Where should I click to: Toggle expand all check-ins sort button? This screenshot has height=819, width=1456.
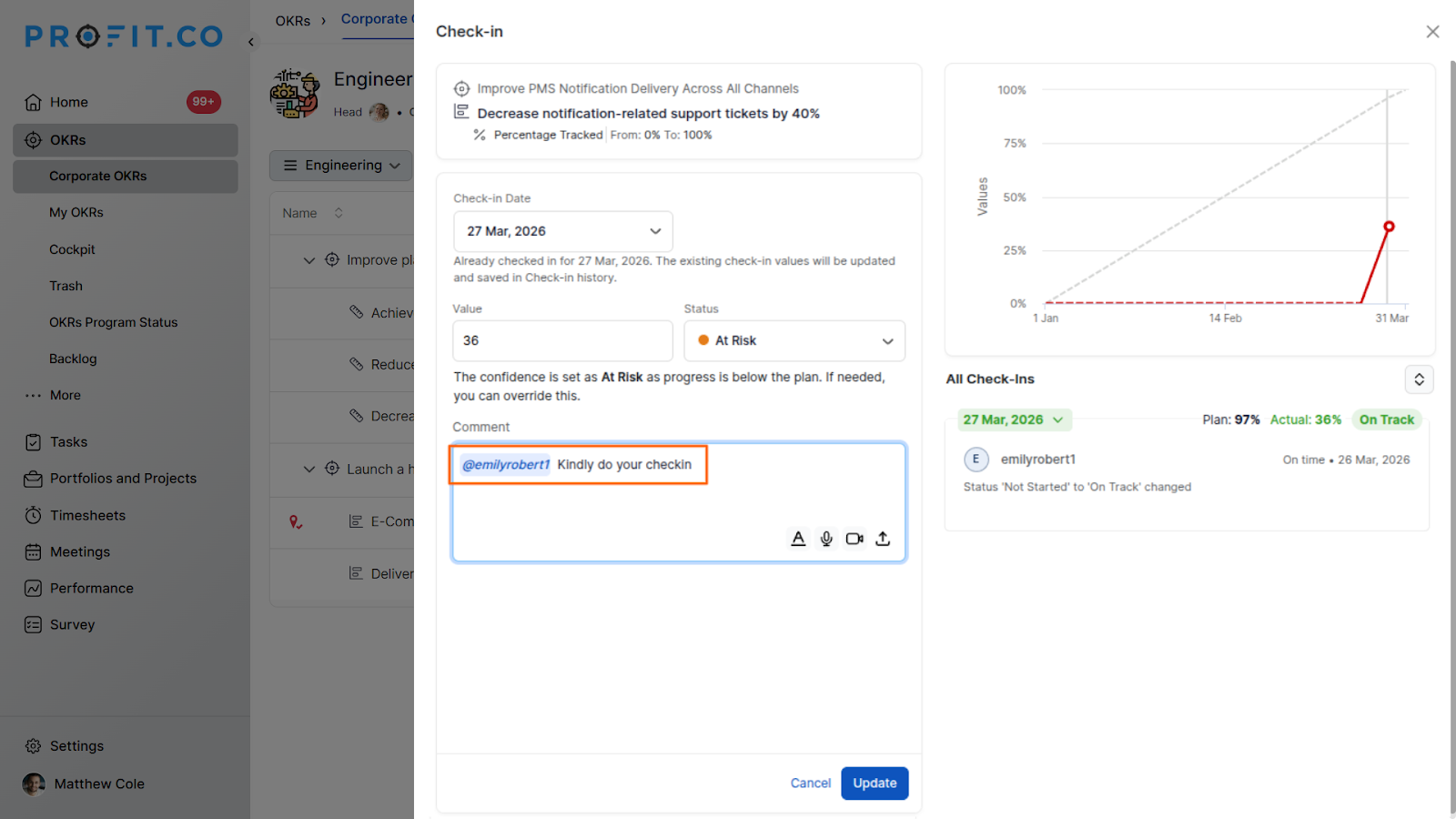coord(1420,379)
